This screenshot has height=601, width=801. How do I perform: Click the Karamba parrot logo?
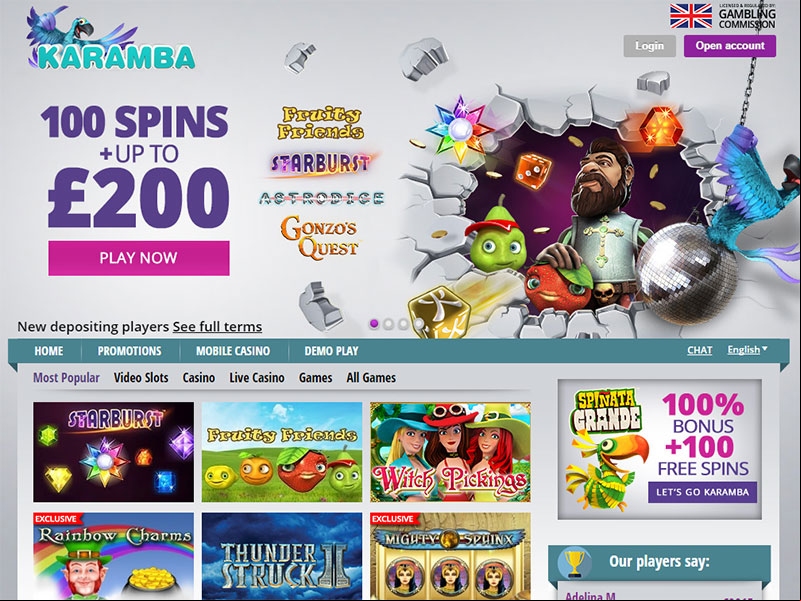point(110,38)
